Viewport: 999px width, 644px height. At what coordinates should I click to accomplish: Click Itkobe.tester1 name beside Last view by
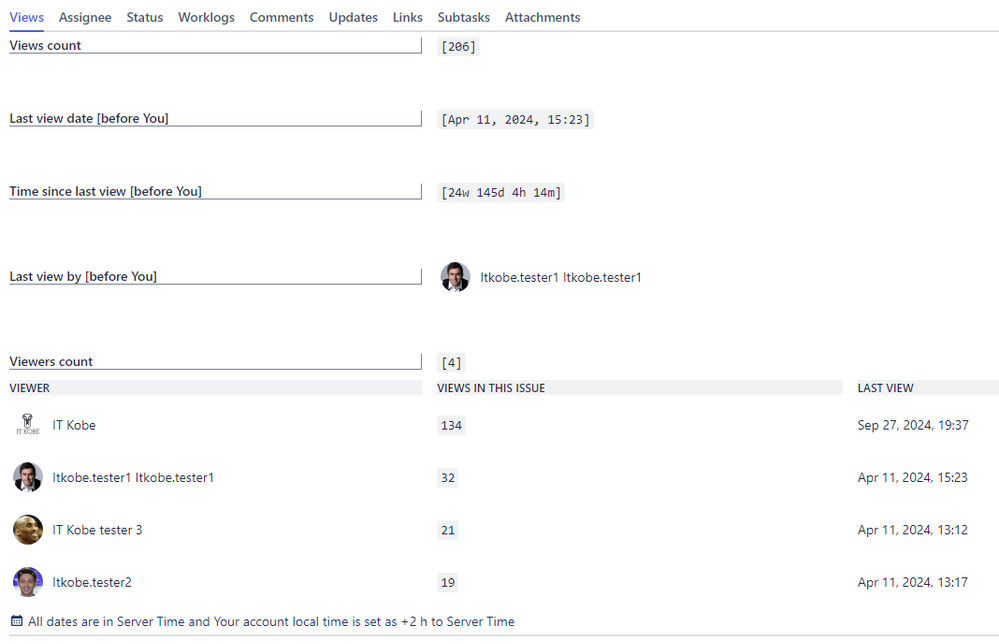click(561, 277)
